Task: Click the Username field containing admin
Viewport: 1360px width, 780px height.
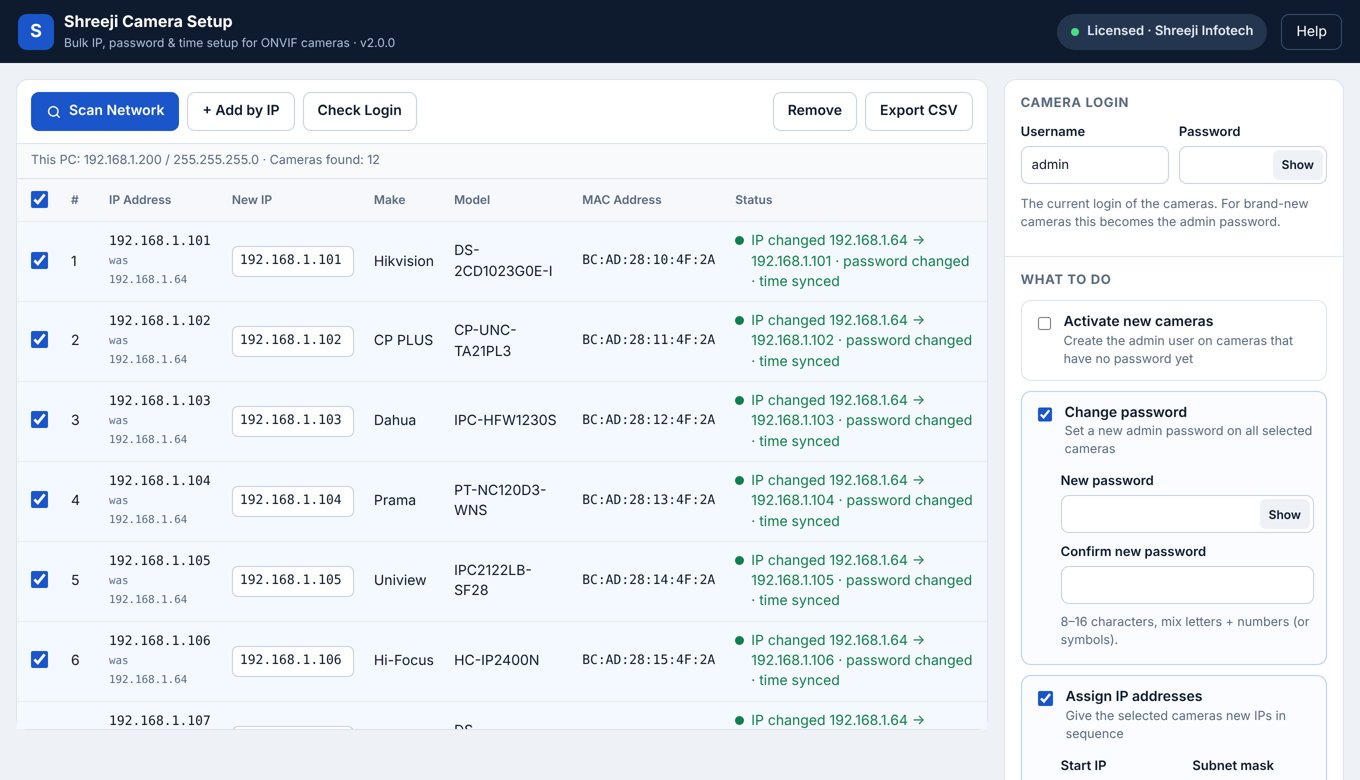Action: [x=1094, y=165]
